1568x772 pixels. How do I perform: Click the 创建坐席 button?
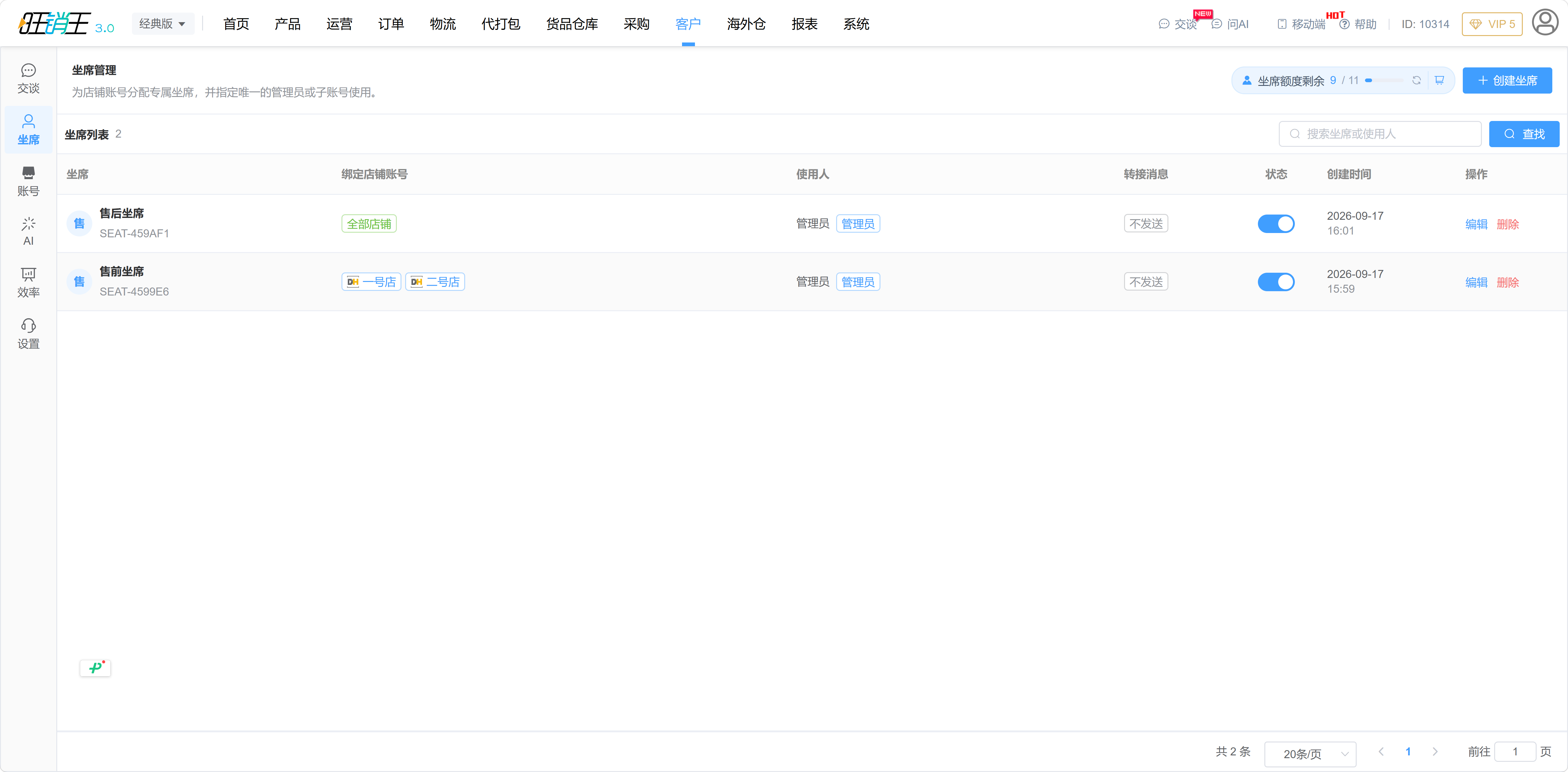pos(1506,80)
